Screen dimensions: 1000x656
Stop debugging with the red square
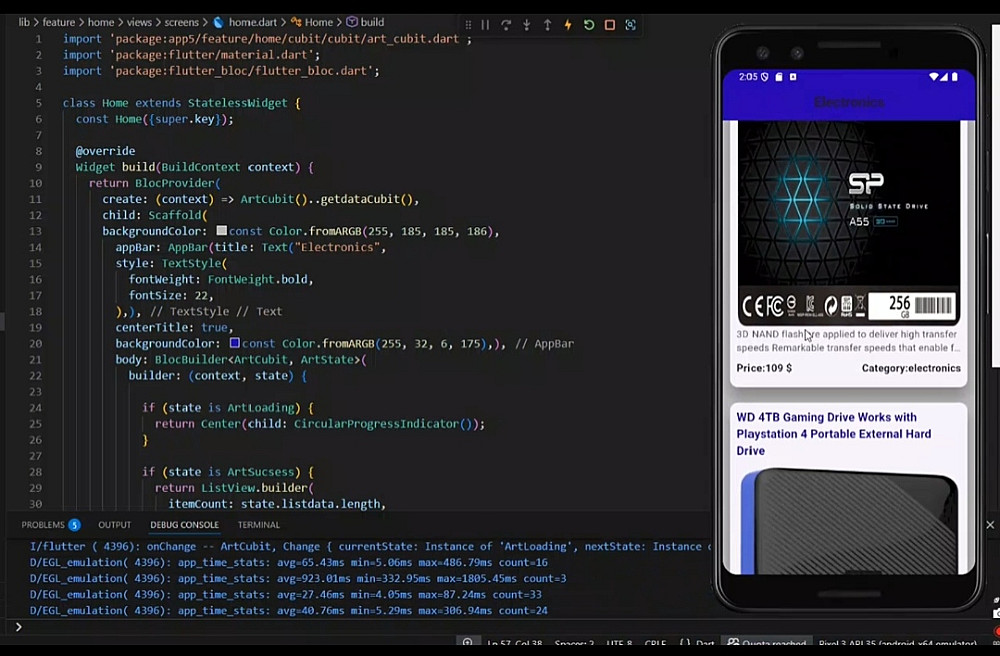coord(610,25)
